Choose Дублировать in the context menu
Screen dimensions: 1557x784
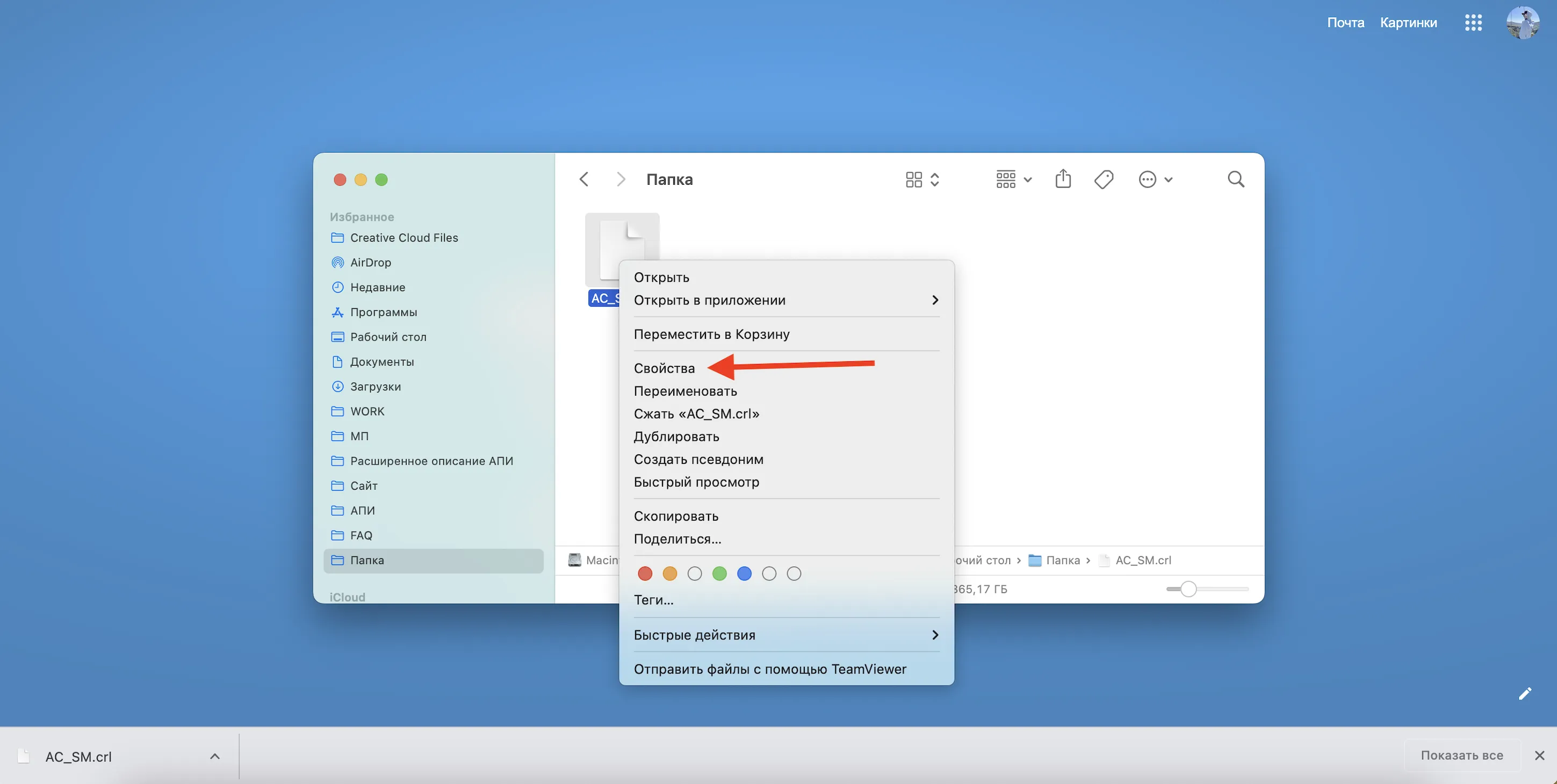(x=787, y=436)
